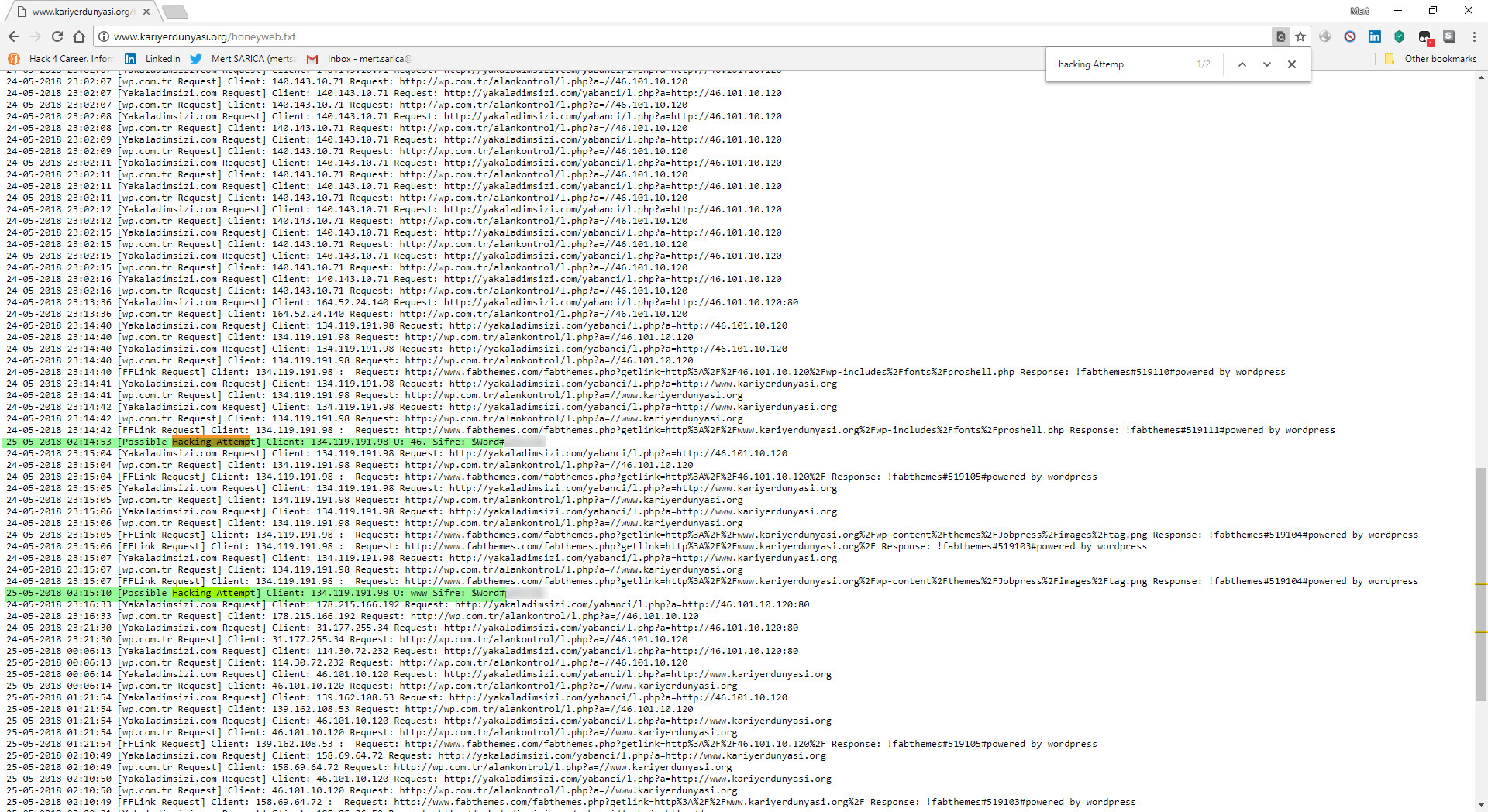Open the browser home page
Viewport: 1488px width, 812px height.
point(79,36)
